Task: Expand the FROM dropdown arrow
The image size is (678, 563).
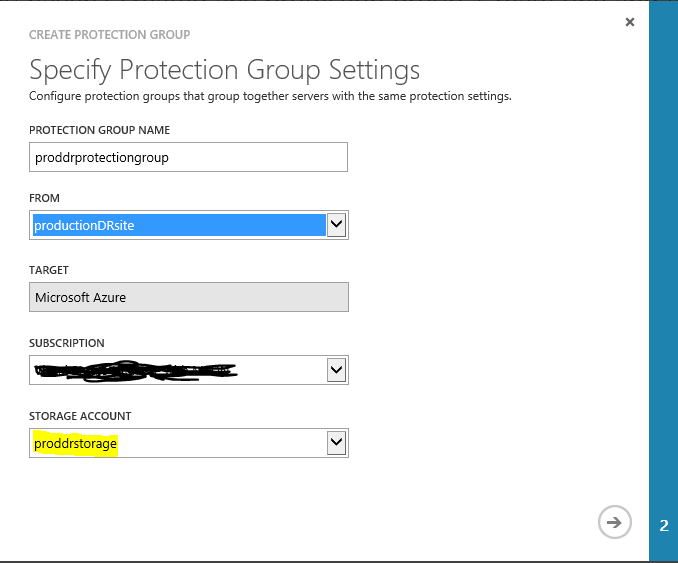Action: pos(337,225)
